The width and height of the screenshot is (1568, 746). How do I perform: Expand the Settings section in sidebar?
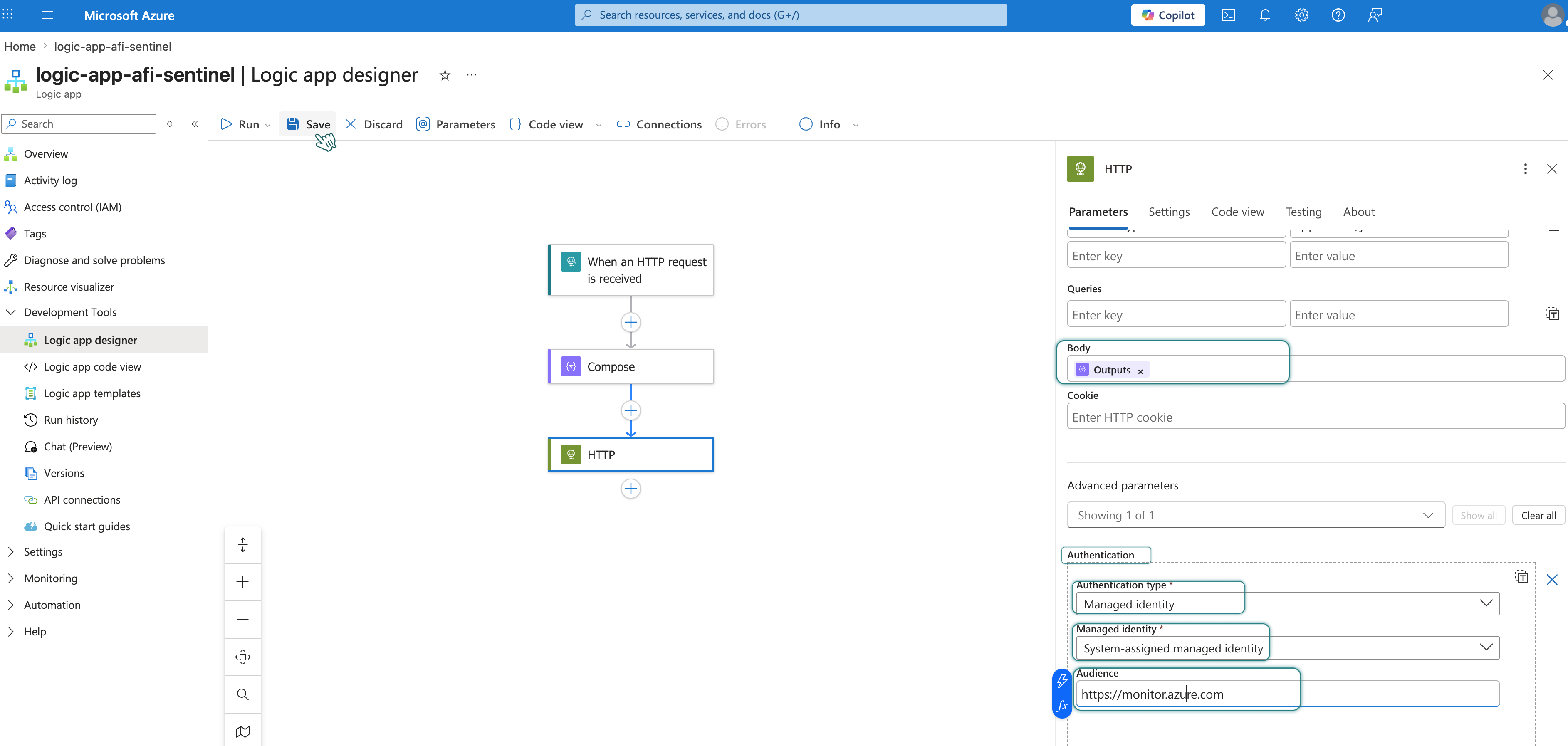click(11, 552)
